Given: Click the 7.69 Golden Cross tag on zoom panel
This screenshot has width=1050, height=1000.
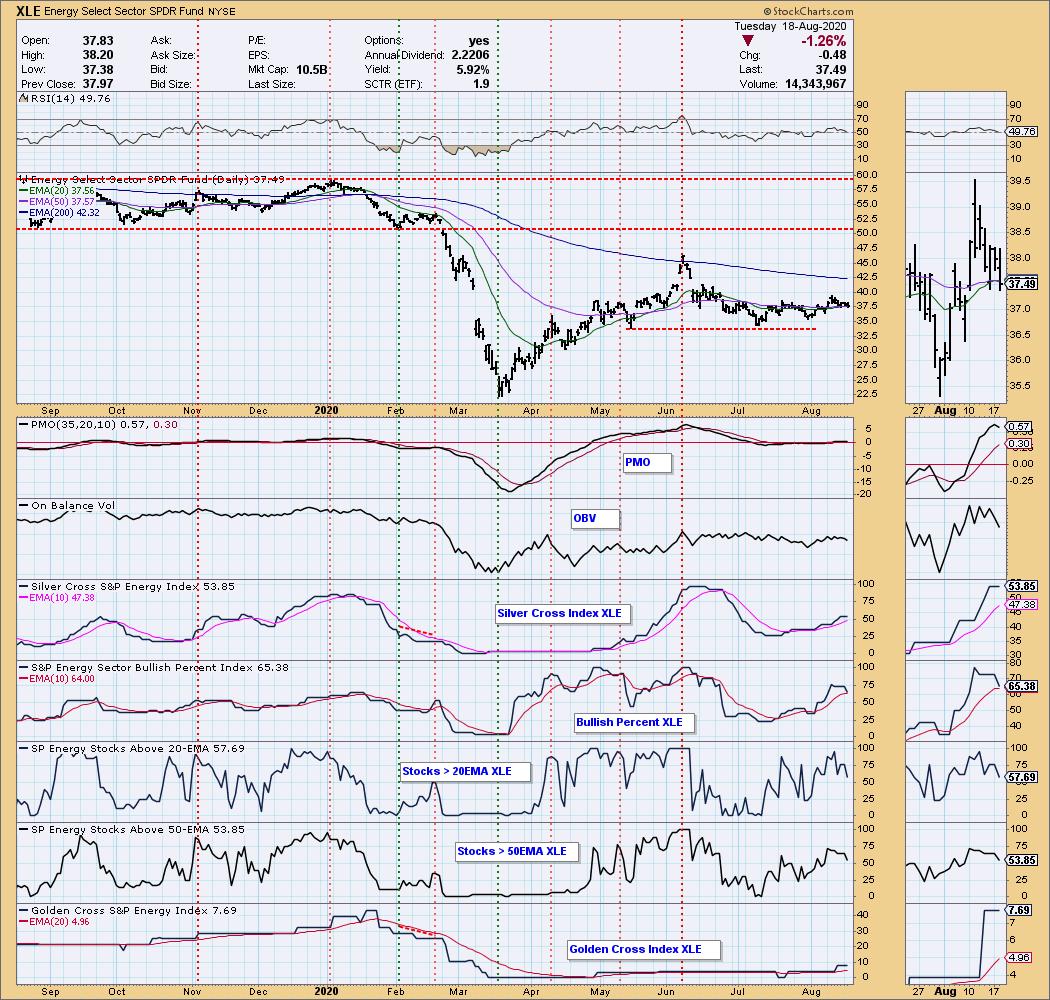Looking at the screenshot, I should coord(1019,910).
